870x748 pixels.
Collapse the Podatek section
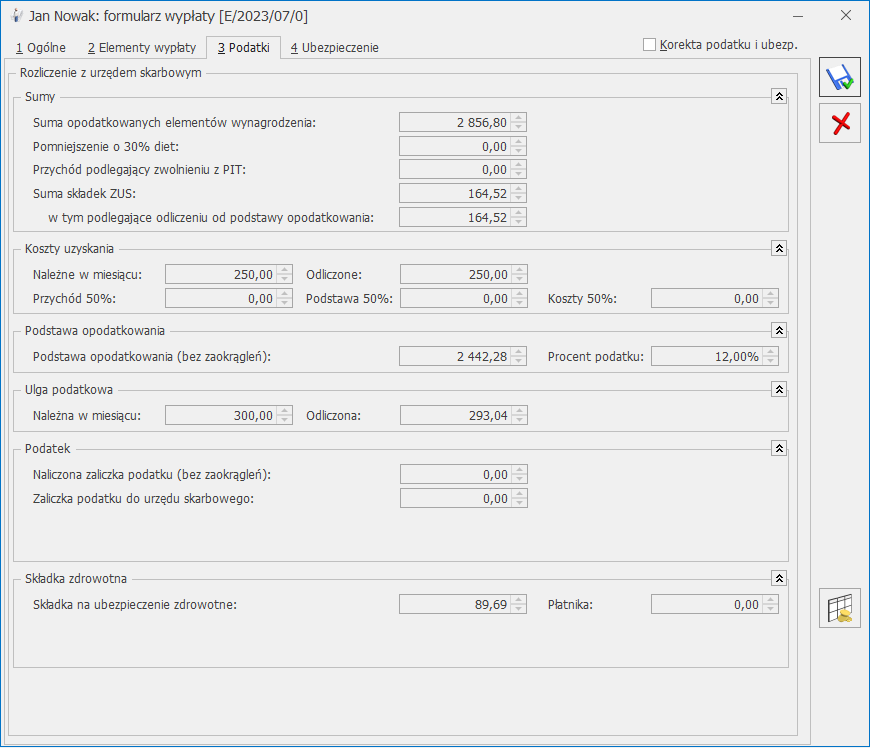click(x=779, y=448)
